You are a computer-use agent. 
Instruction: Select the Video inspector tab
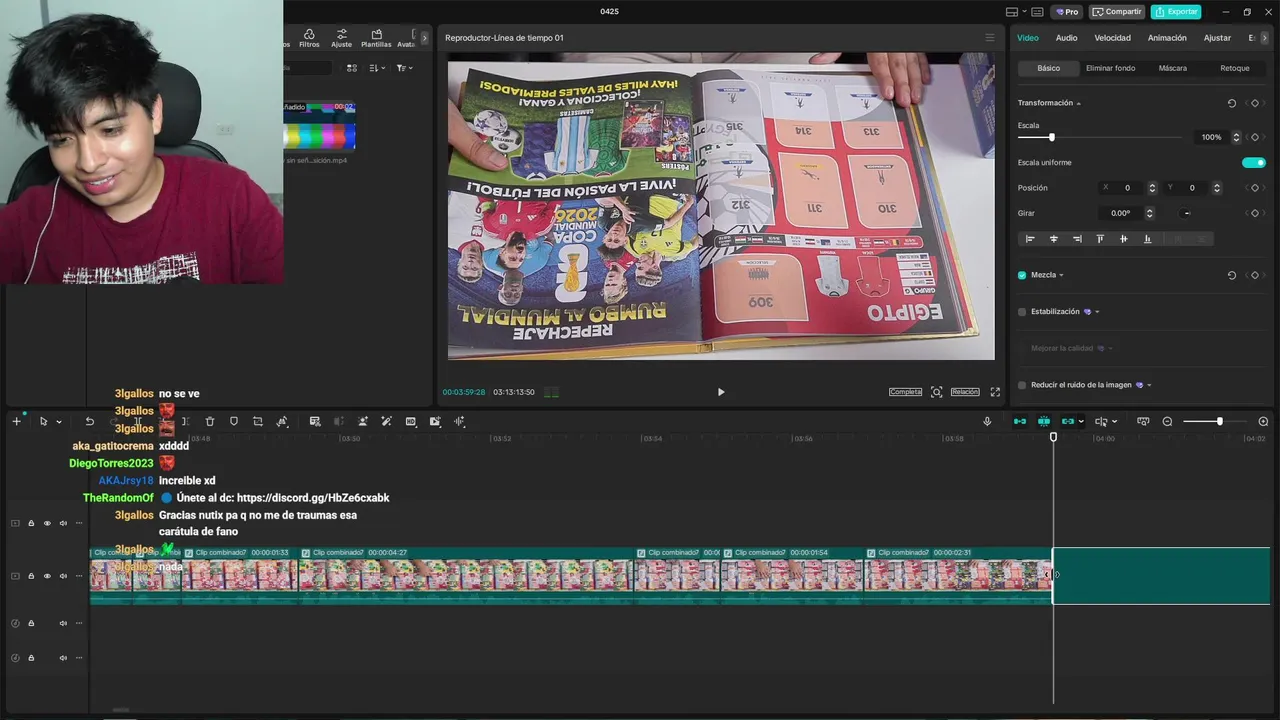(1028, 38)
